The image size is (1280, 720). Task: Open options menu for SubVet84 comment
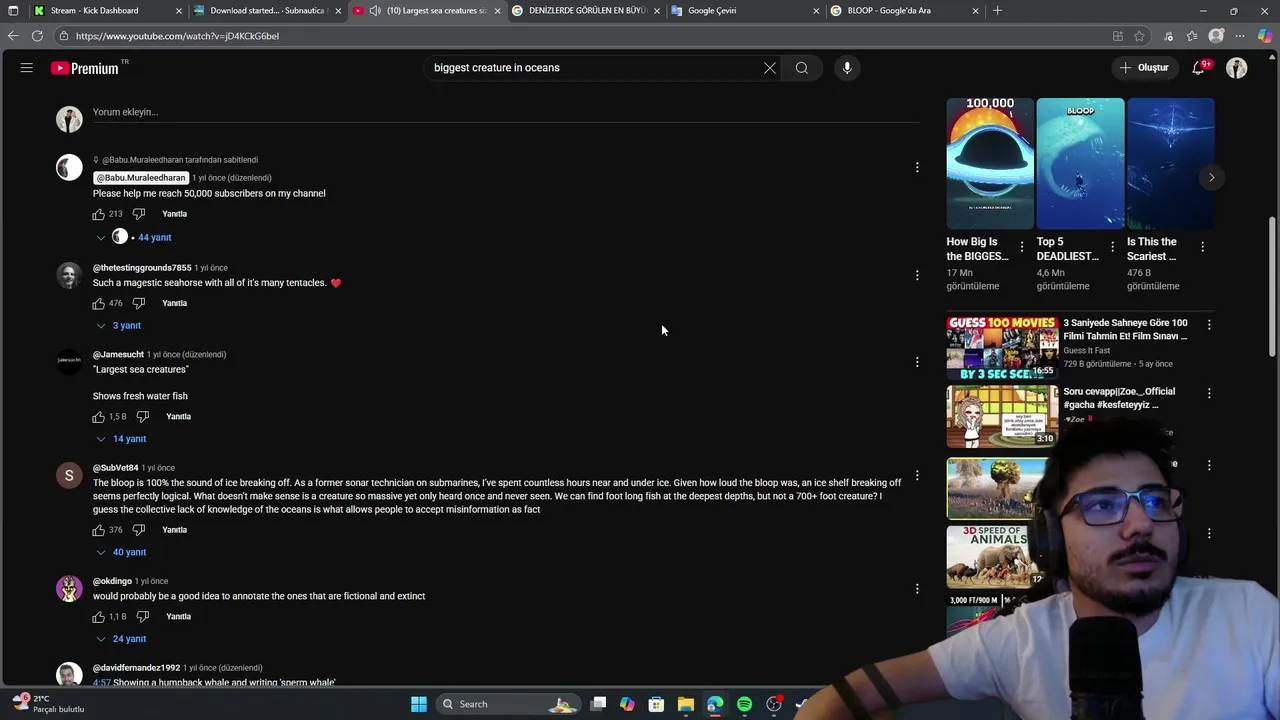917,475
